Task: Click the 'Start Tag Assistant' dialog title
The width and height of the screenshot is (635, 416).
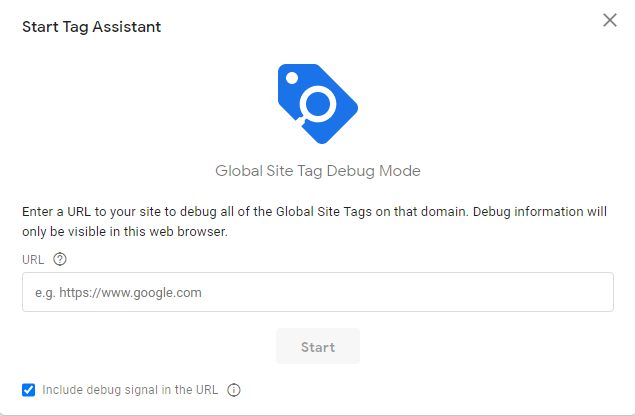Action: (92, 27)
